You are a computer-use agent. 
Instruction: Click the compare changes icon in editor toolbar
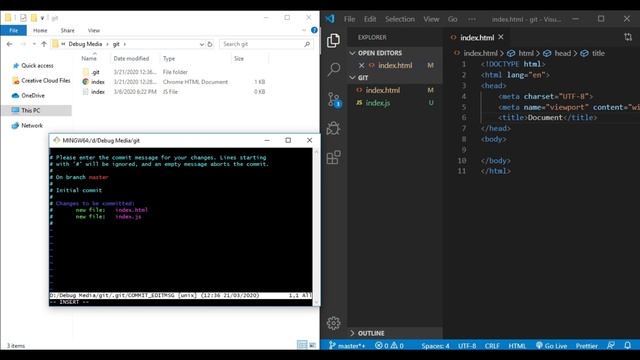pyautogui.click(x=628, y=37)
